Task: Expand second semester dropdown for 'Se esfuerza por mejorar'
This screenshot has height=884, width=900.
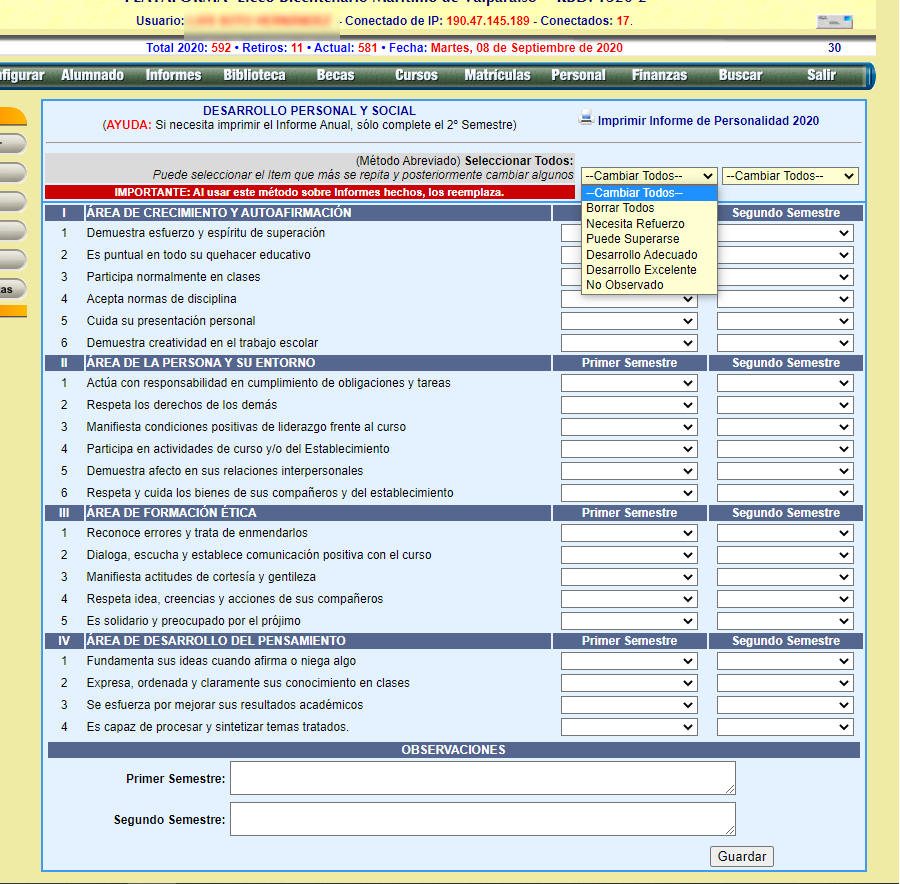Action: pos(785,705)
